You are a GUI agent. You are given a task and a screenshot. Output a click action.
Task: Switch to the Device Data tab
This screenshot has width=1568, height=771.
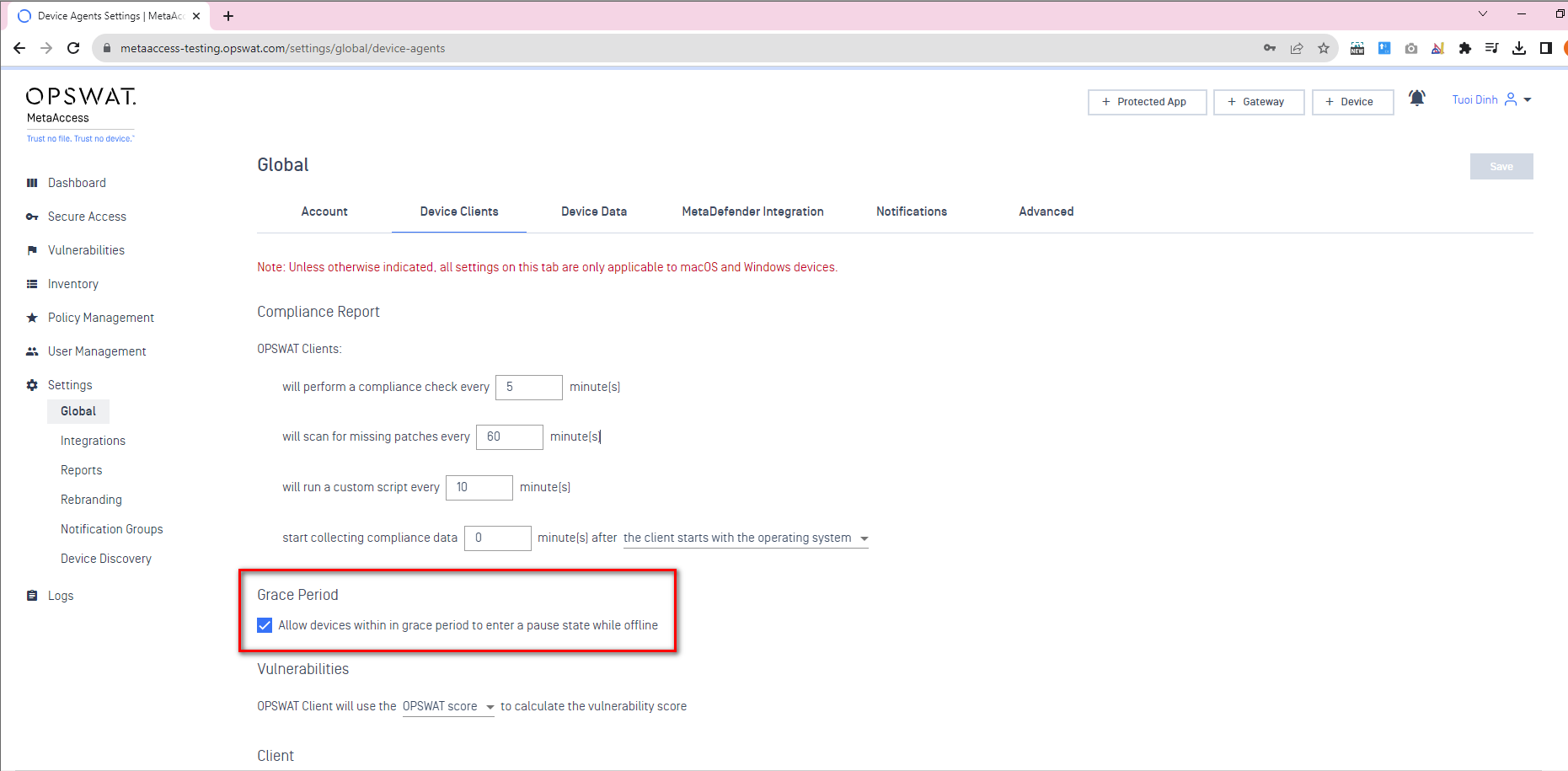(x=594, y=211)
